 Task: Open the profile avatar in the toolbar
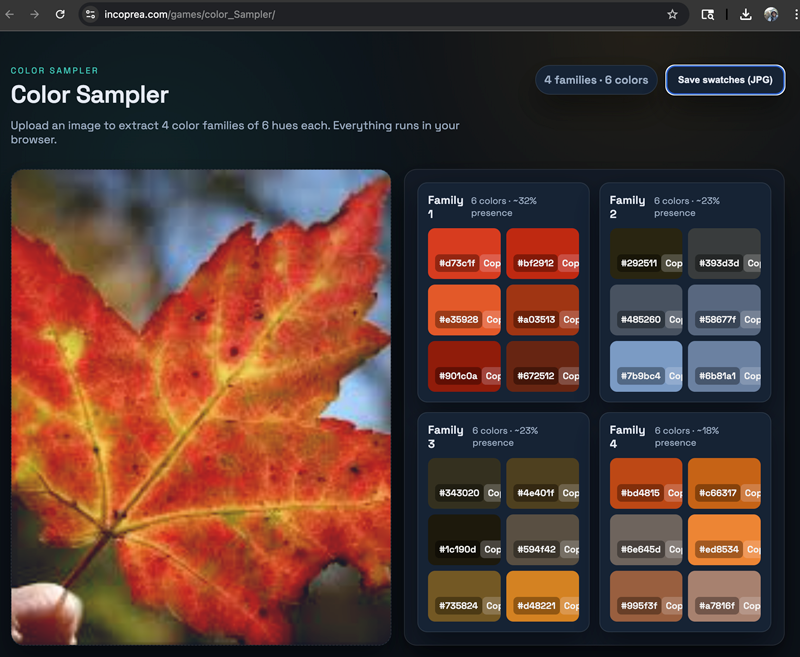pyautogui.click(x=771, y=15)
